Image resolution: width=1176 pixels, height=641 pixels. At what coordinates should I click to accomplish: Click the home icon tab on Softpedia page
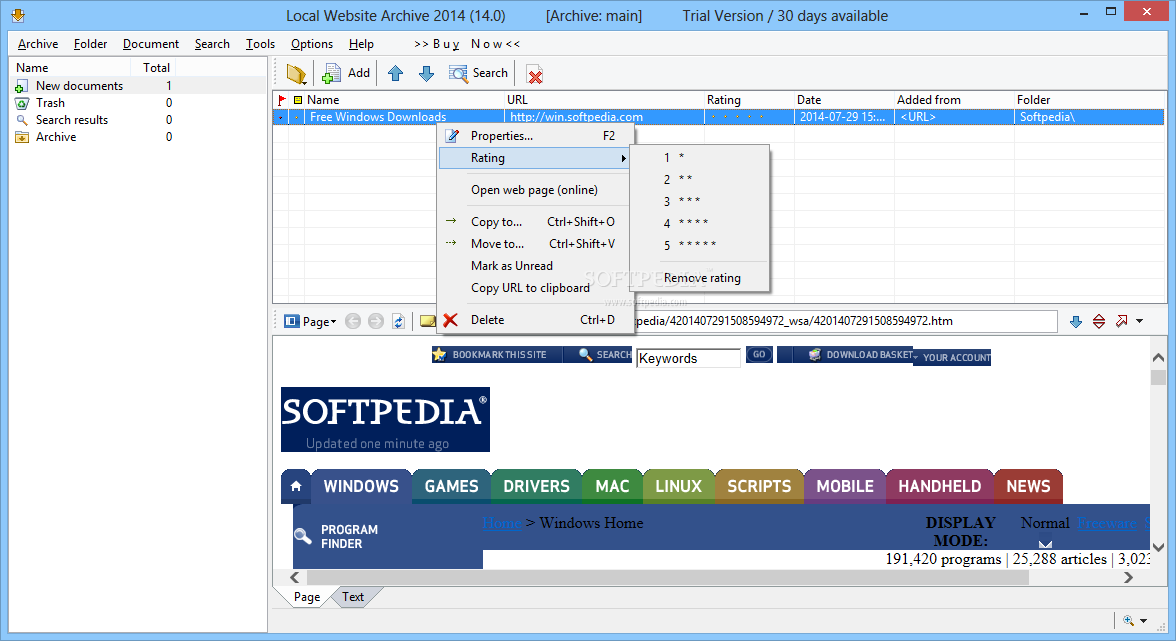[296, 487]
